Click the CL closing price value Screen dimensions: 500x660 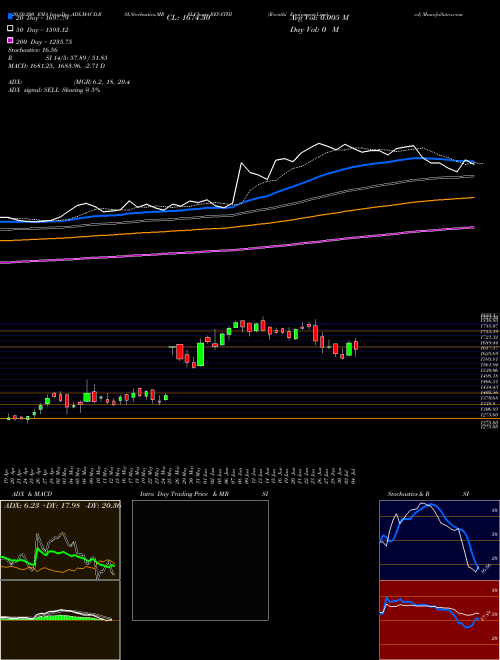tap(188, 18)
